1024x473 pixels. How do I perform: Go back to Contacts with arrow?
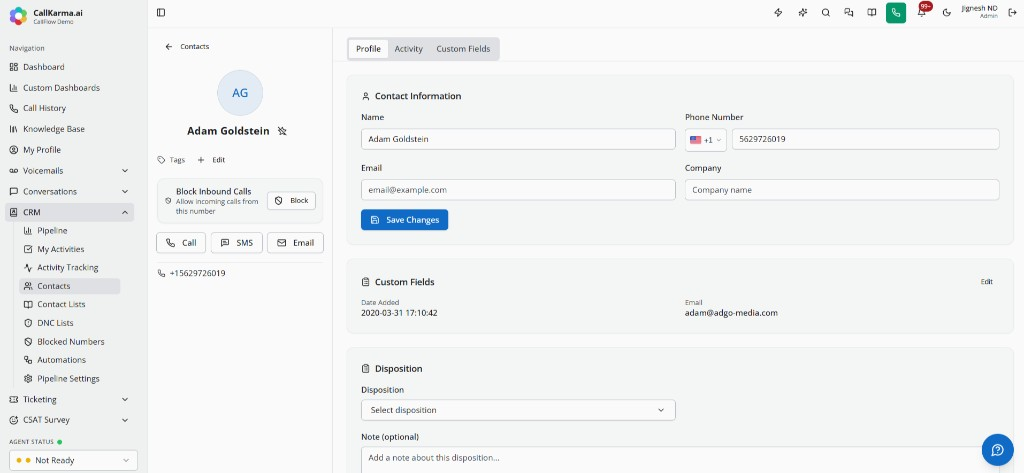(187, 47)
